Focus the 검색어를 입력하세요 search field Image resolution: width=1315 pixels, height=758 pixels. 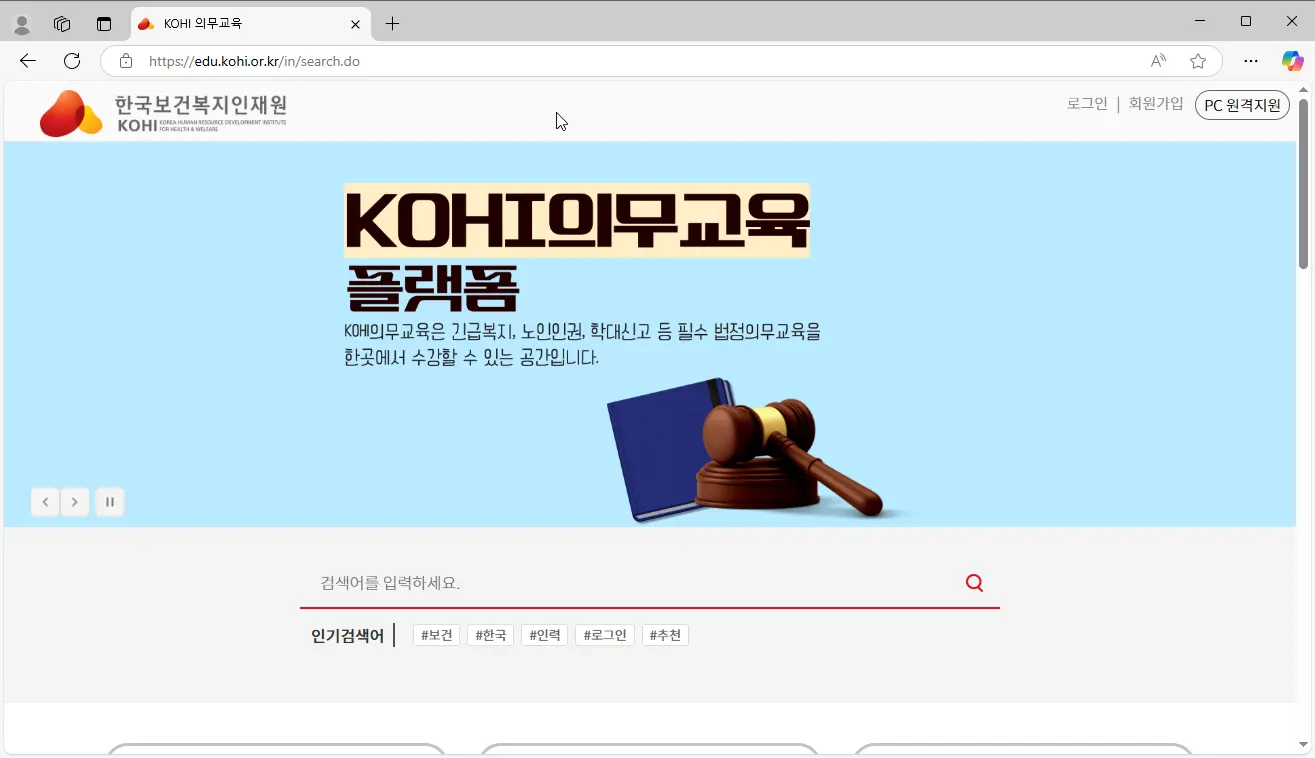pyautogui.click(x=630, y=583)
